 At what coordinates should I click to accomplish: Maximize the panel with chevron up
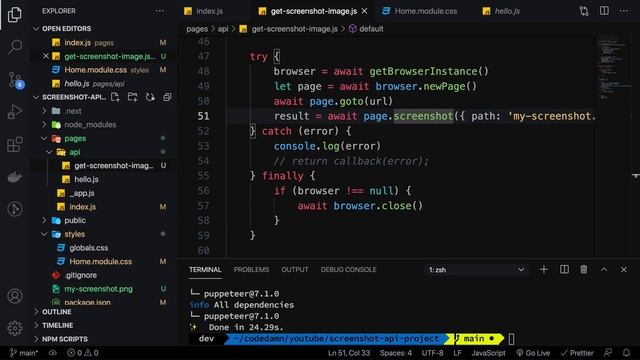pos(604,269)
